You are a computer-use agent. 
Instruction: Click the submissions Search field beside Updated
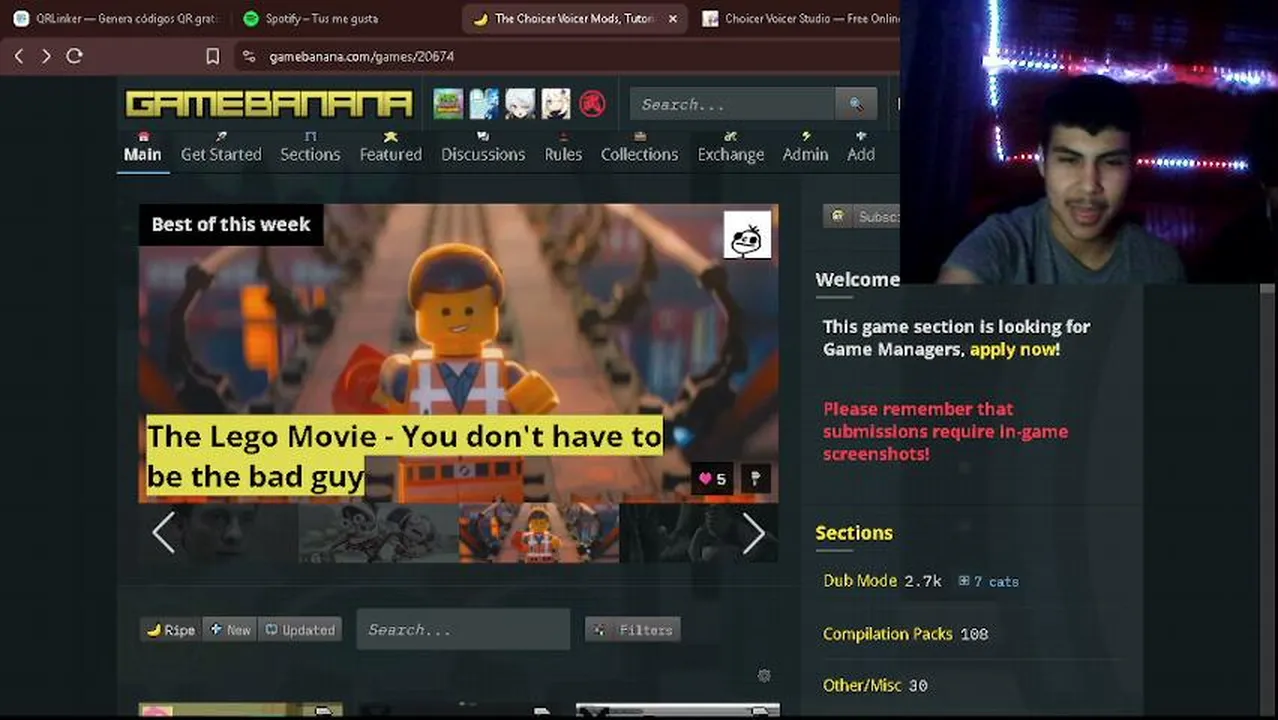click(x=463, y=630)
